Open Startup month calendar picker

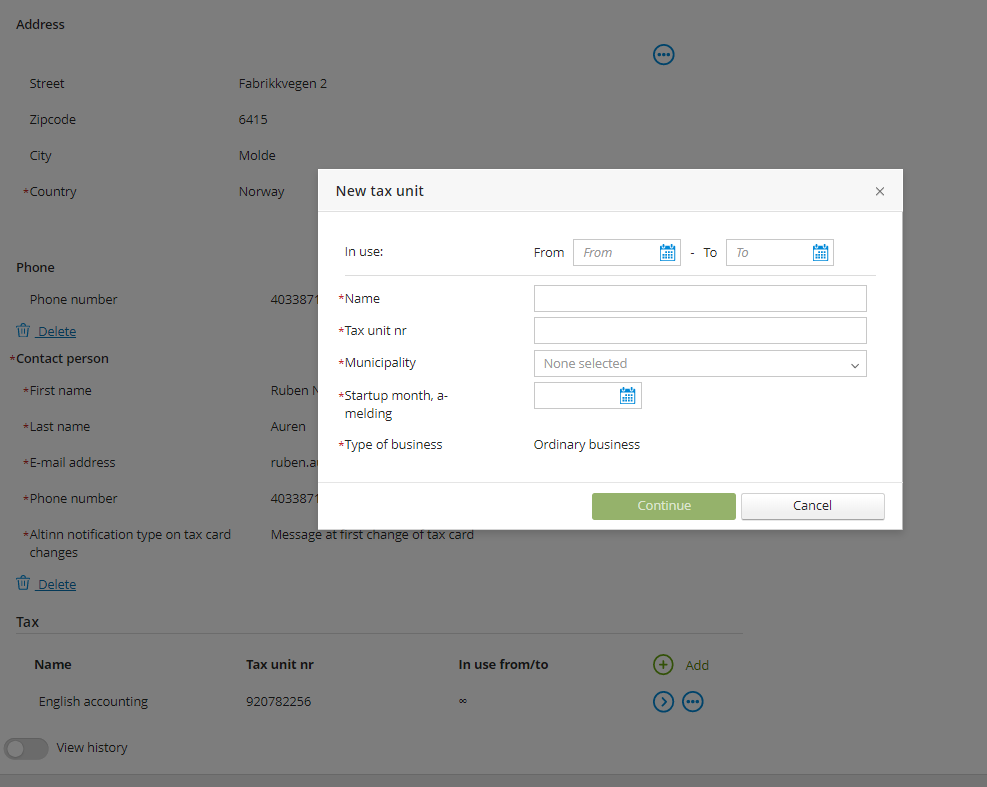pos(628,395)
